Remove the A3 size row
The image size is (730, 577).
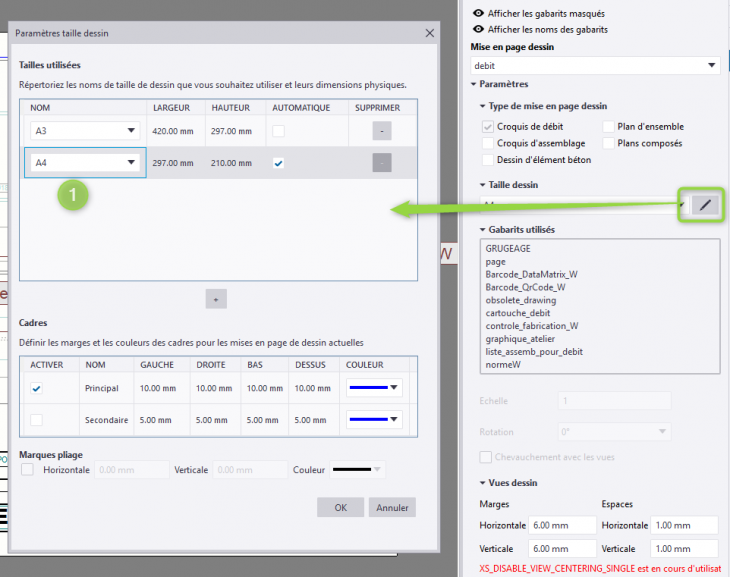coord(382,131)
